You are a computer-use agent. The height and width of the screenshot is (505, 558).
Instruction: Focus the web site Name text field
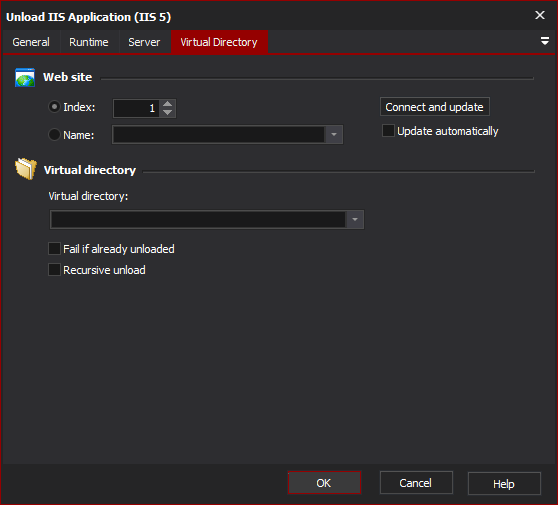point(218,135)
